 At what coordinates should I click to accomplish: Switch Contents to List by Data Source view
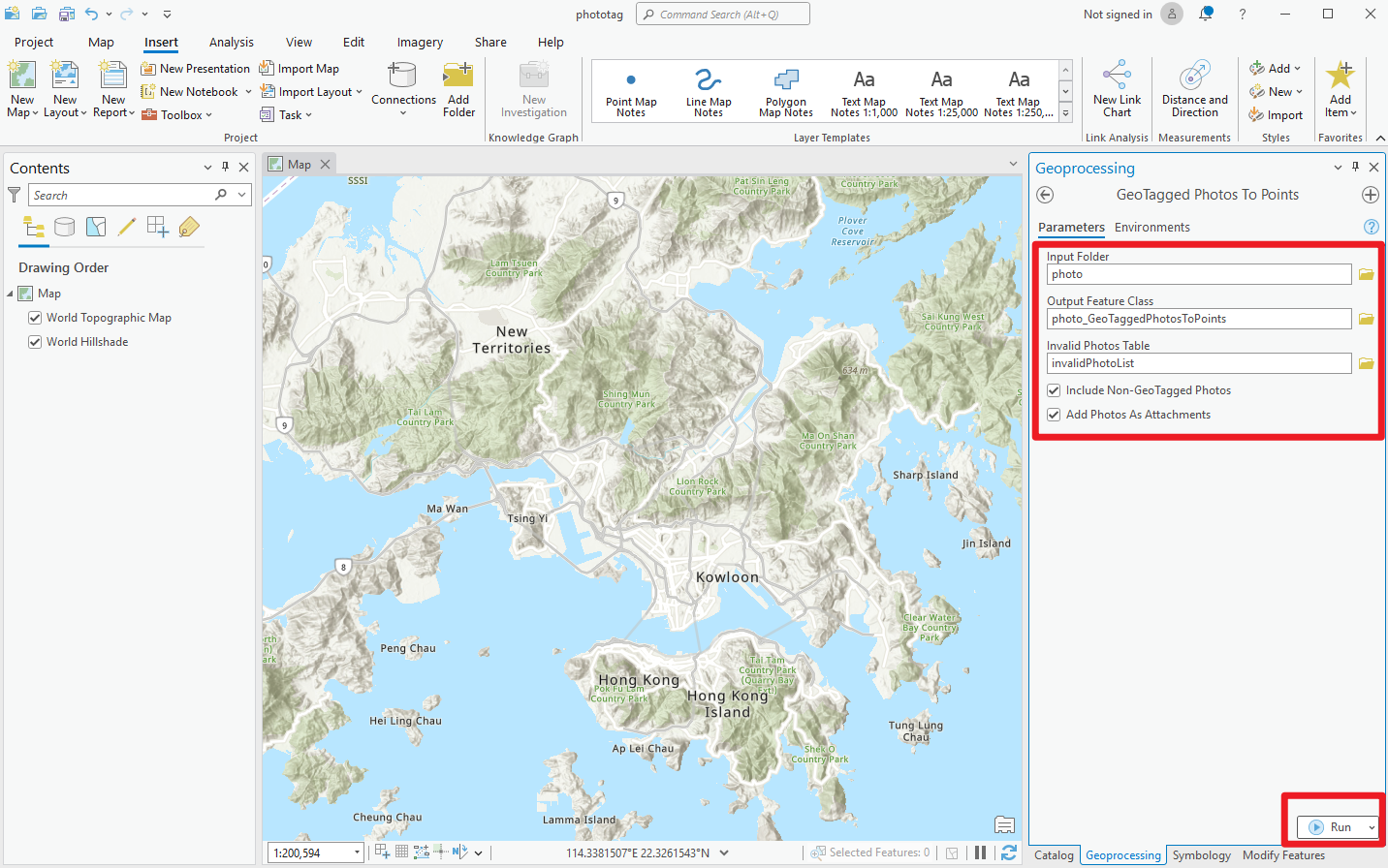click(64, 226)
